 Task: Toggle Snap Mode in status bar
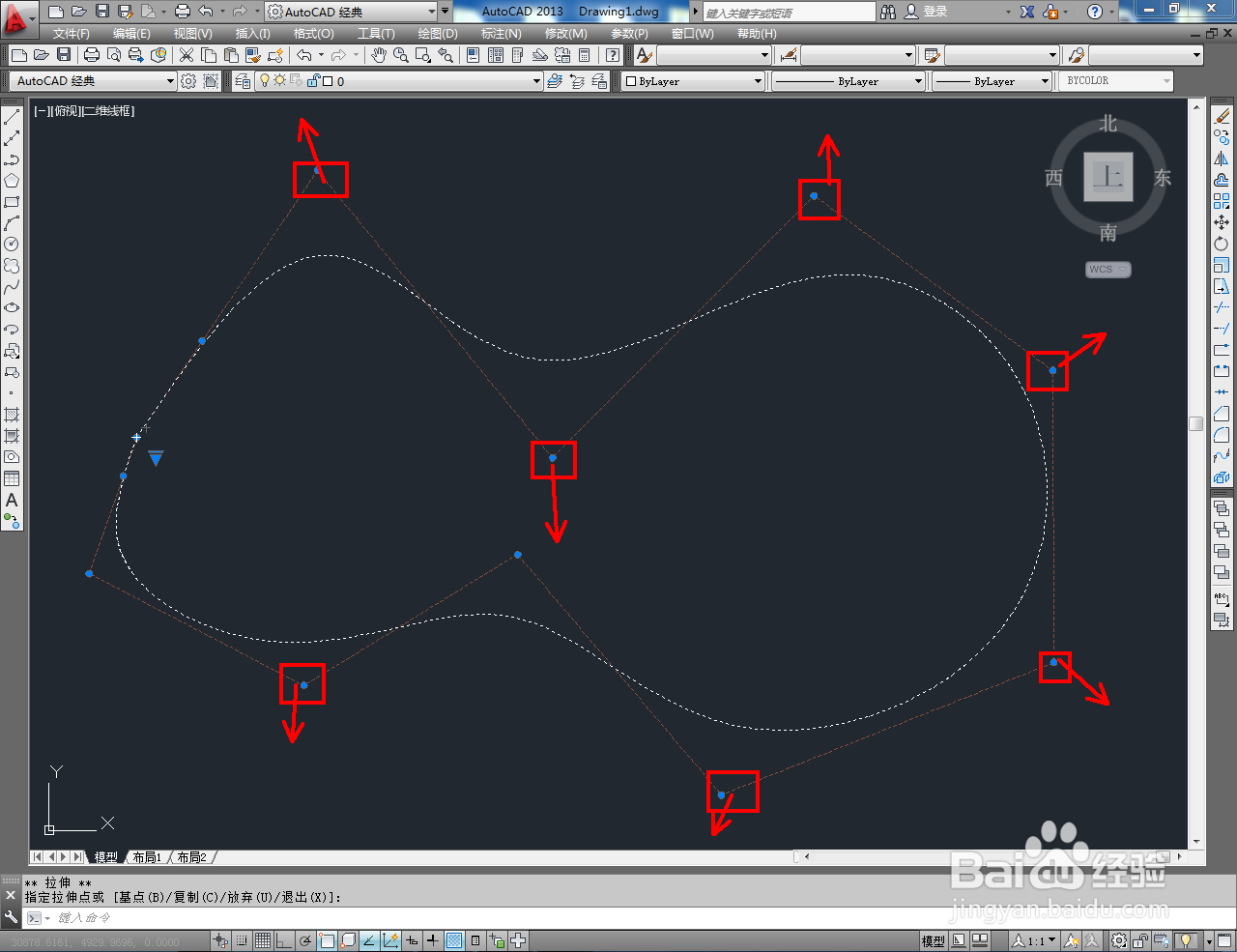[x=241, y=940]
